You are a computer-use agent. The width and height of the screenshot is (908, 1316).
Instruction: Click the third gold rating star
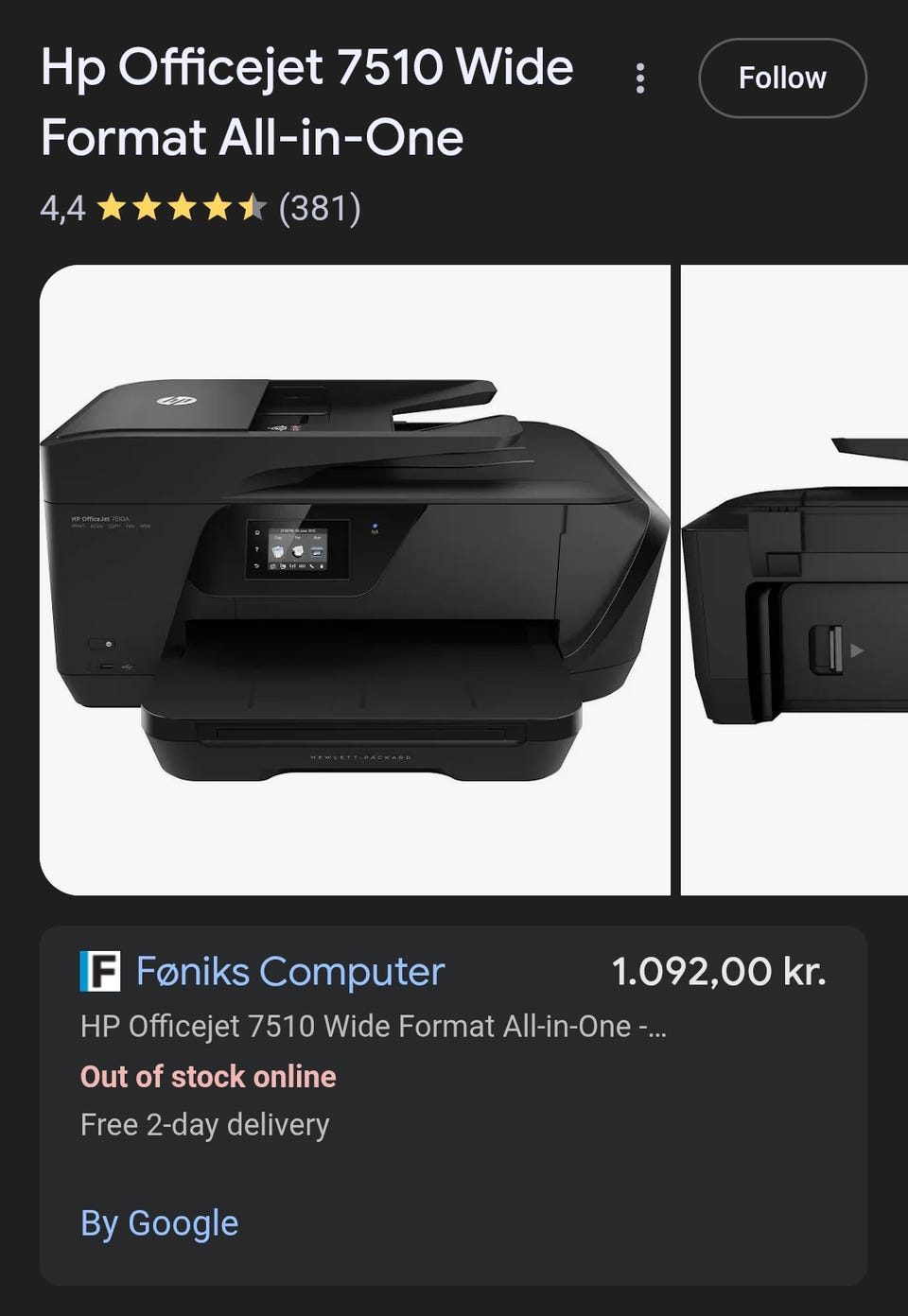[x=182, y=207]
